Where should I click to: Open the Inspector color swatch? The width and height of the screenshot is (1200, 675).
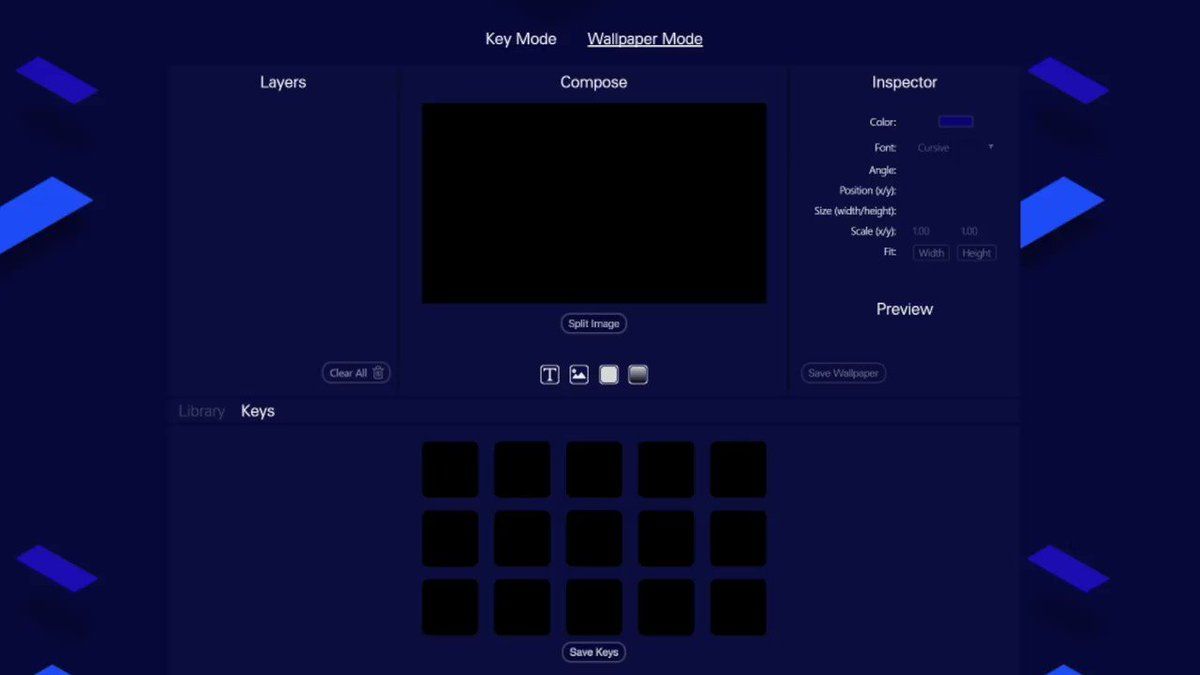[x=956, y=122]
